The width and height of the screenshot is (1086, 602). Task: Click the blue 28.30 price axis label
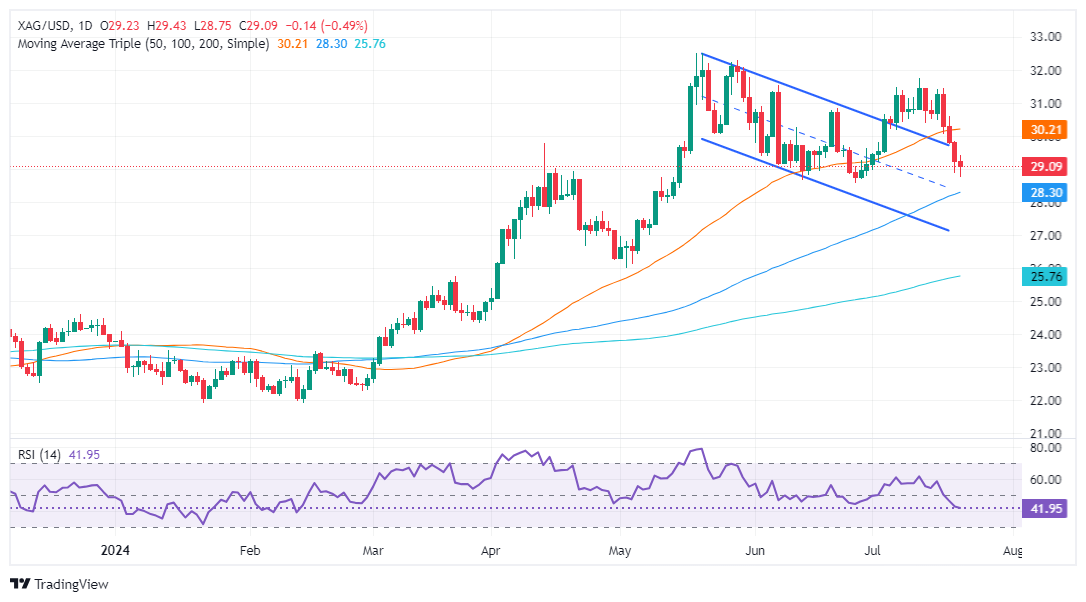click(1048, 192)
